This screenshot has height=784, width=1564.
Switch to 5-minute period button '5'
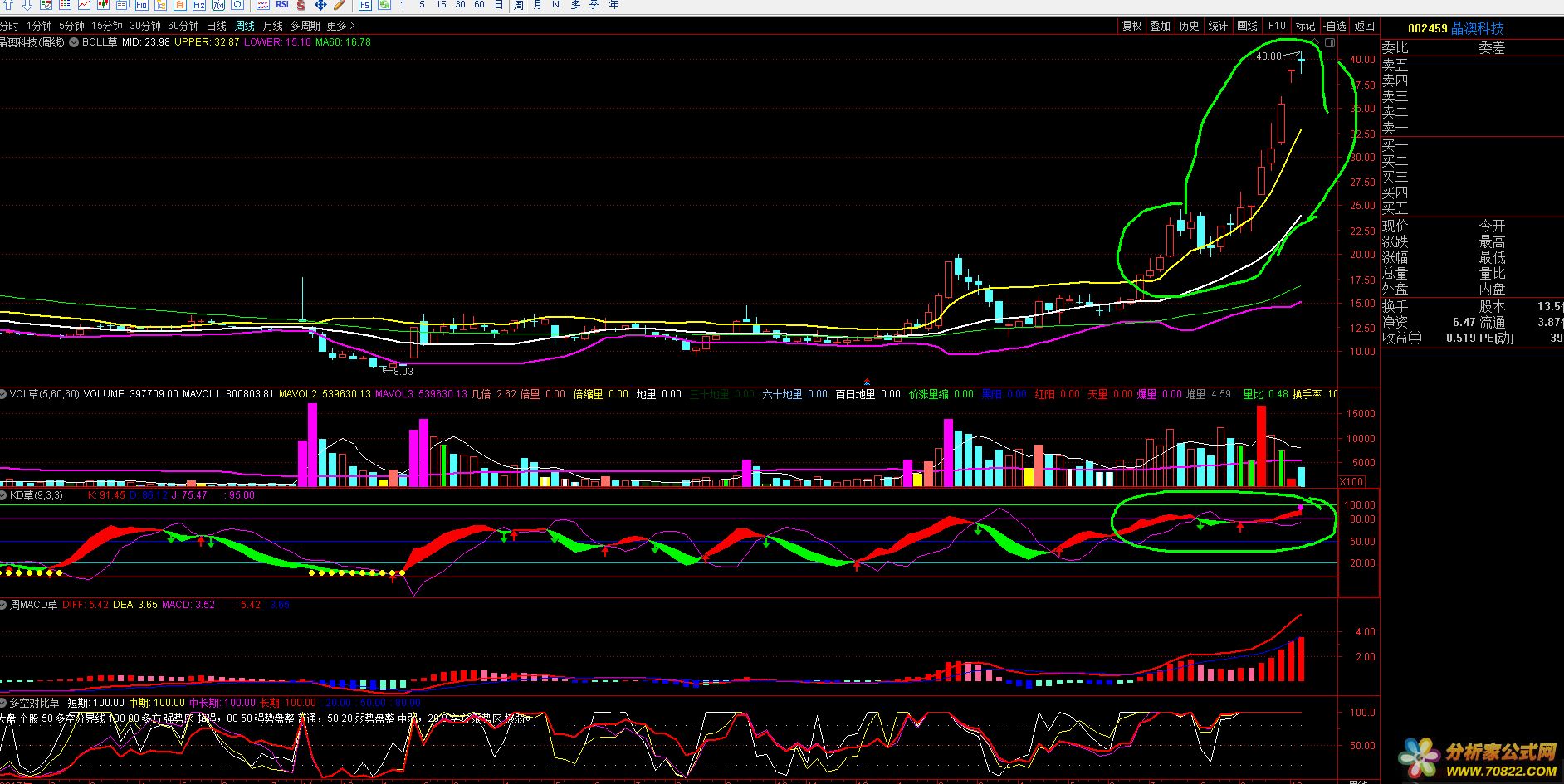pyautogui.click(x=422, y=5)
